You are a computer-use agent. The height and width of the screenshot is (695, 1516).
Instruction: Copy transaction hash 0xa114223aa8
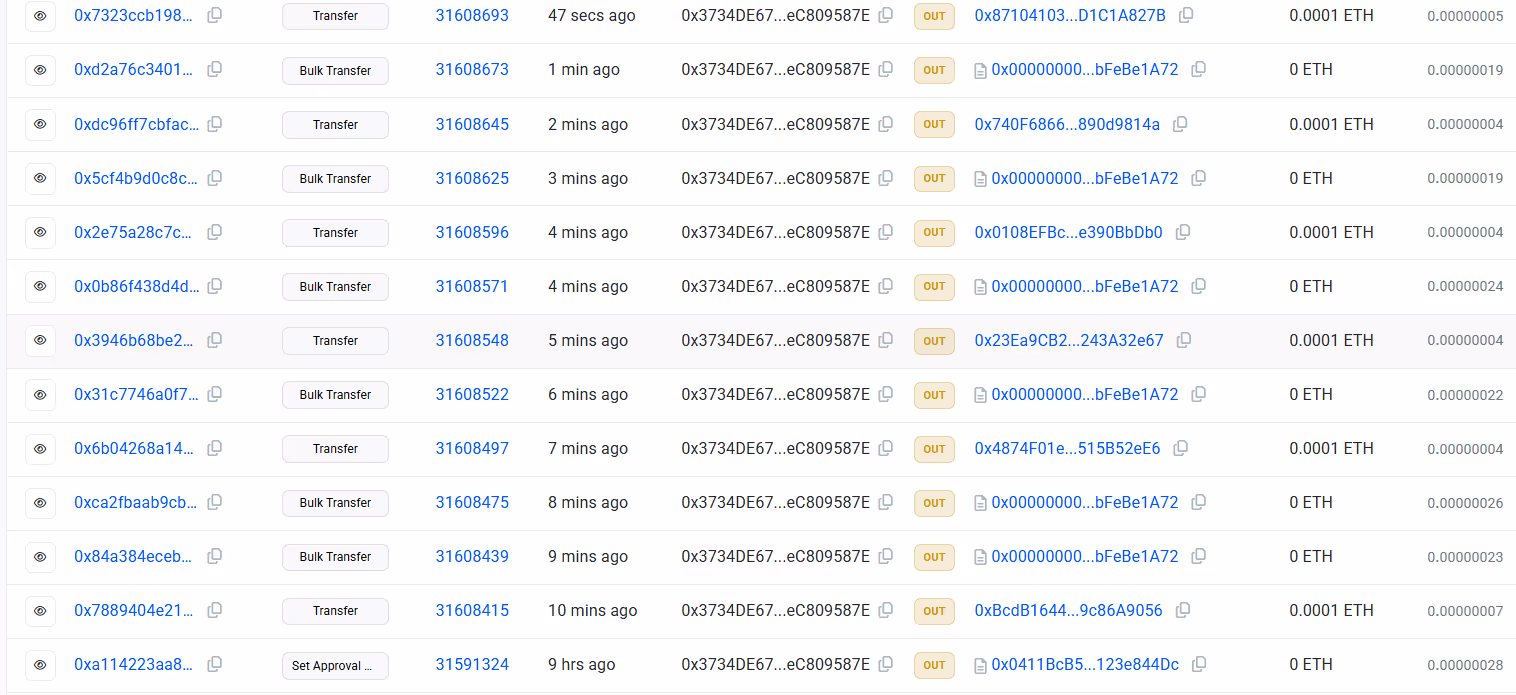click(214, 664)
